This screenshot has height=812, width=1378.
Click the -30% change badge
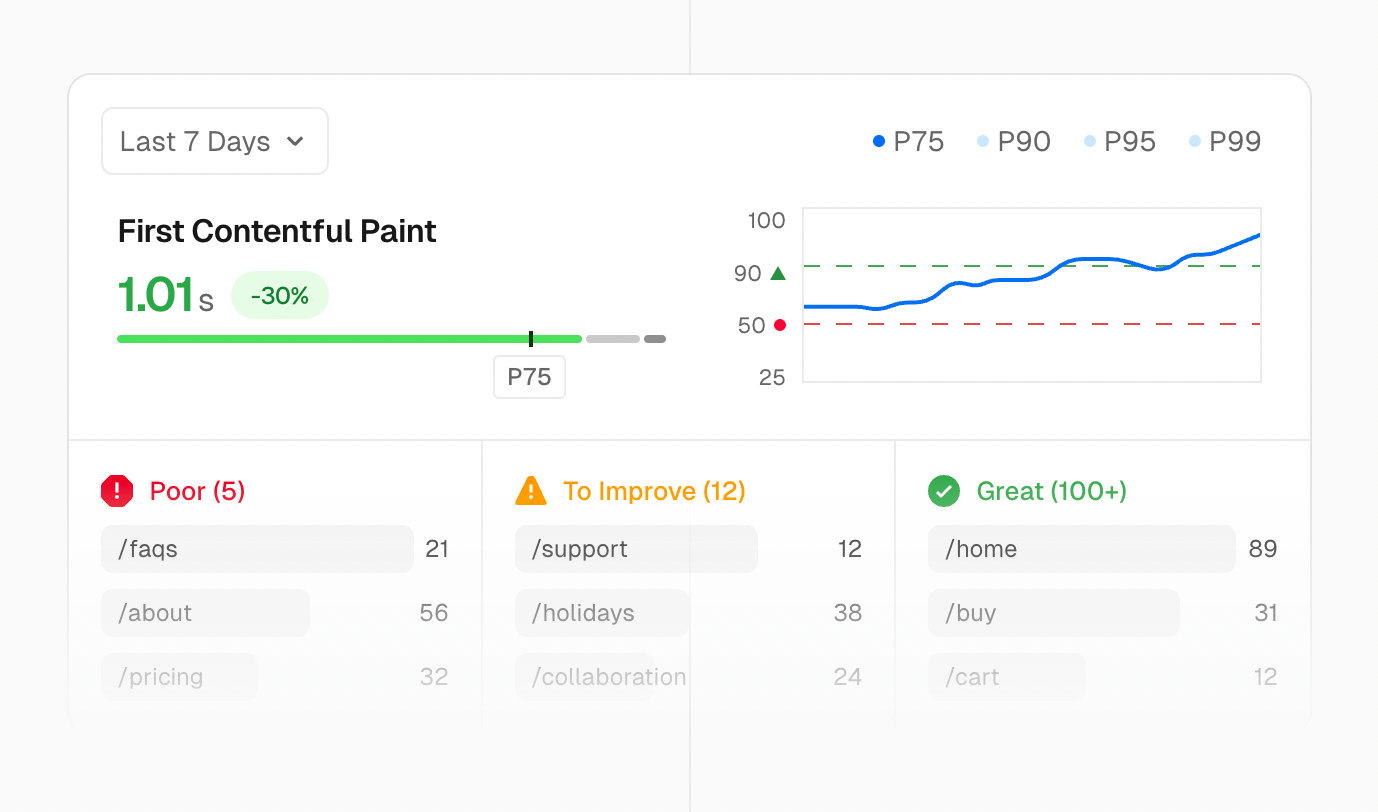[279, 296]
